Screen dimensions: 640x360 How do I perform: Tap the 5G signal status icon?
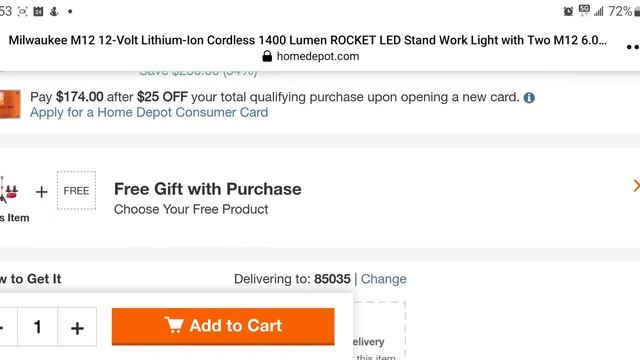tap(584, 10)
